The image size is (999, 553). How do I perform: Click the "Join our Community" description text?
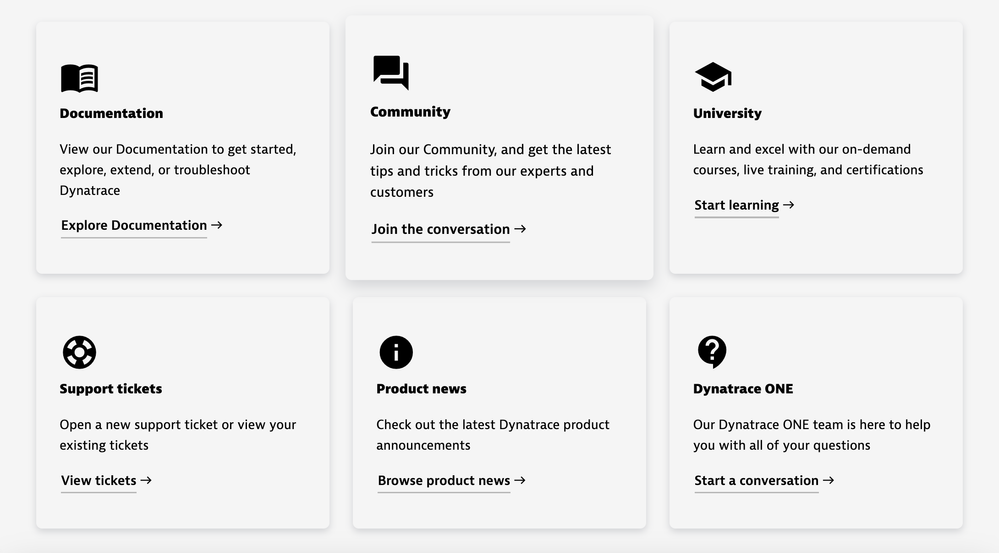[491, 171]
